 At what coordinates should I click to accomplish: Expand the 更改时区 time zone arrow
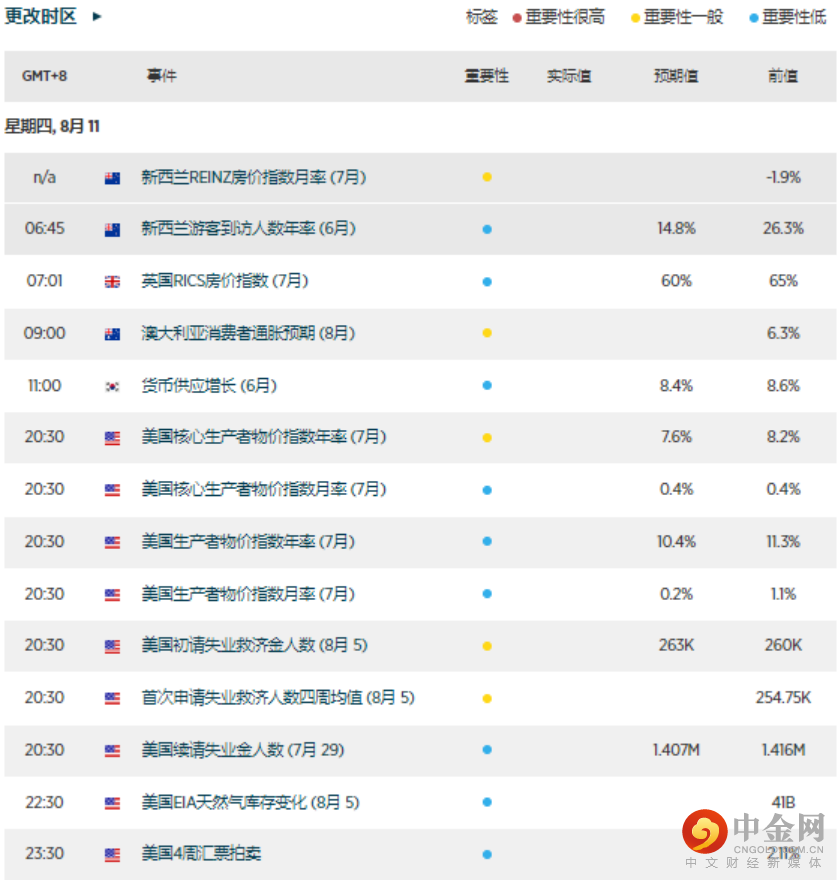[x=97, y=16]
